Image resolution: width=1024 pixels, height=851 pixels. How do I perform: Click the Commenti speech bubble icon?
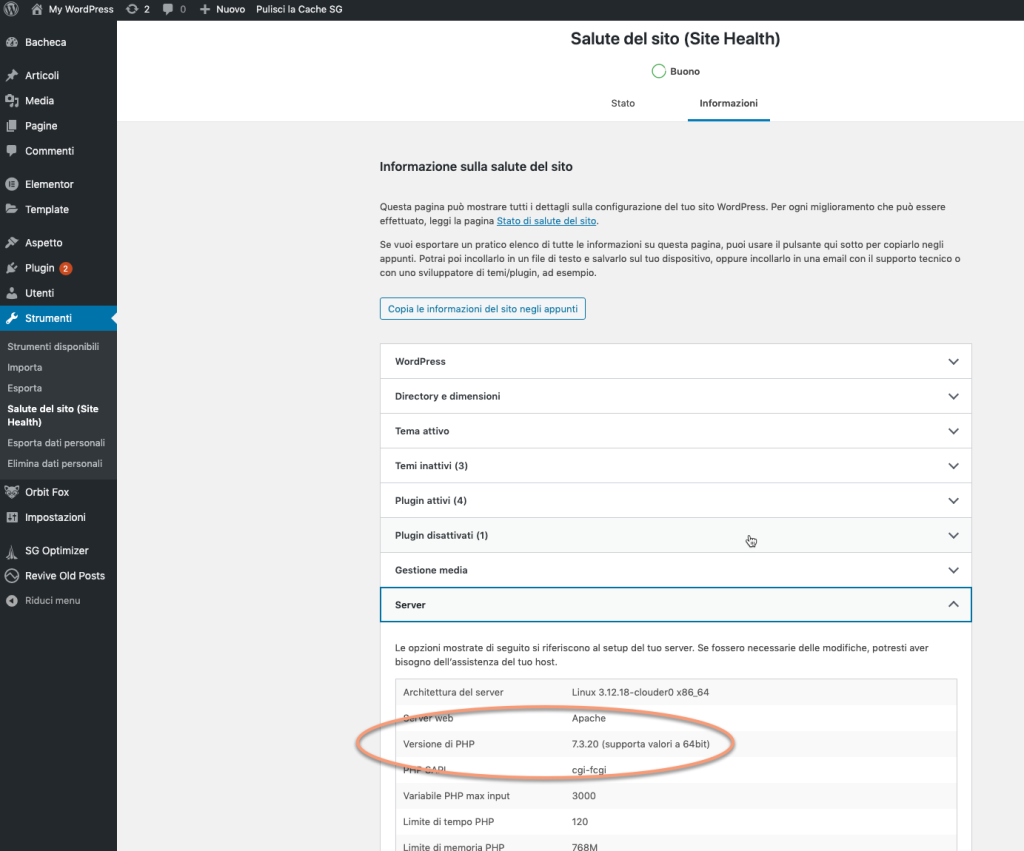pos(12,151)
